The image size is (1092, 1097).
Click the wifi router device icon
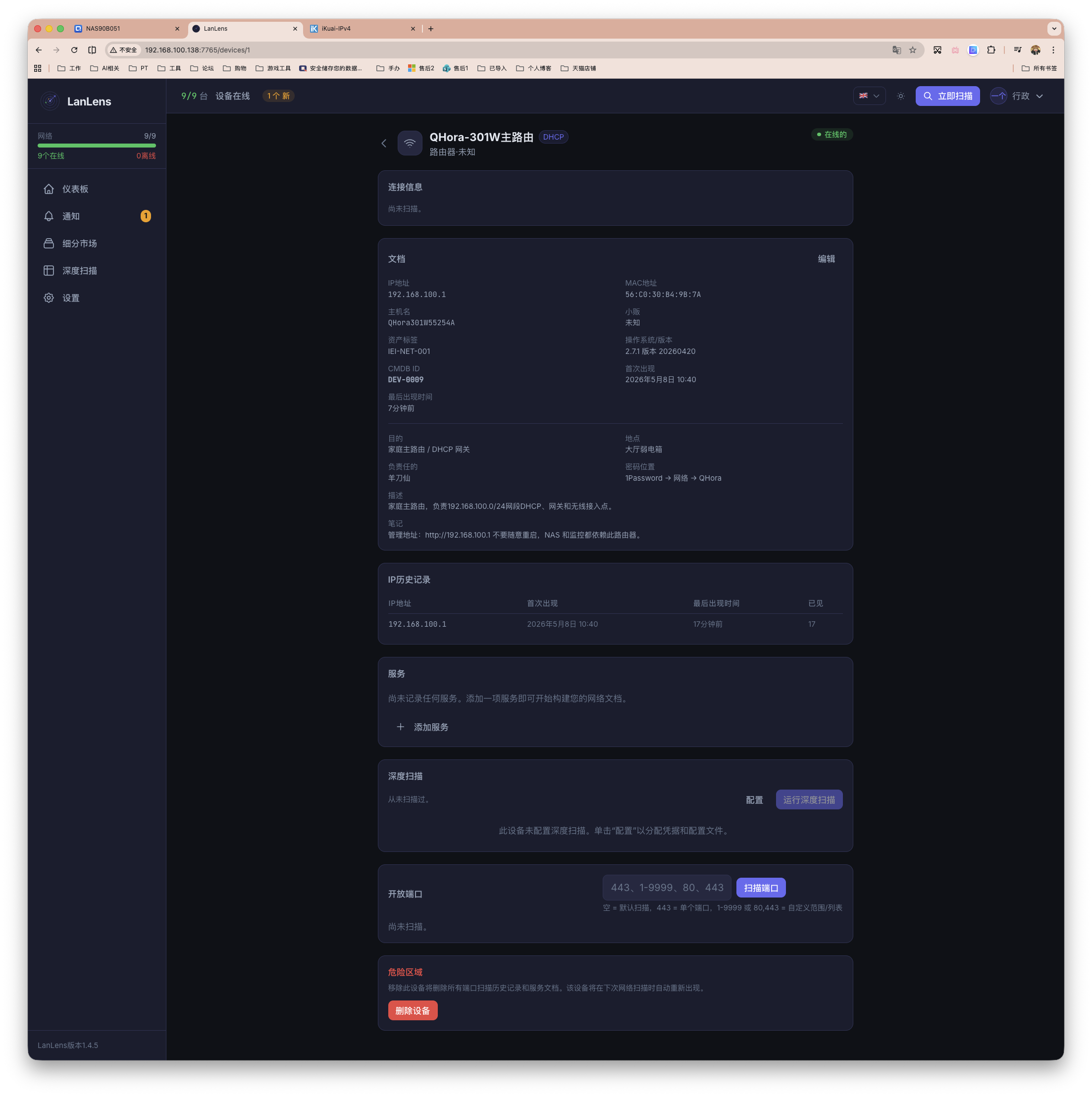tap(410, 143)
